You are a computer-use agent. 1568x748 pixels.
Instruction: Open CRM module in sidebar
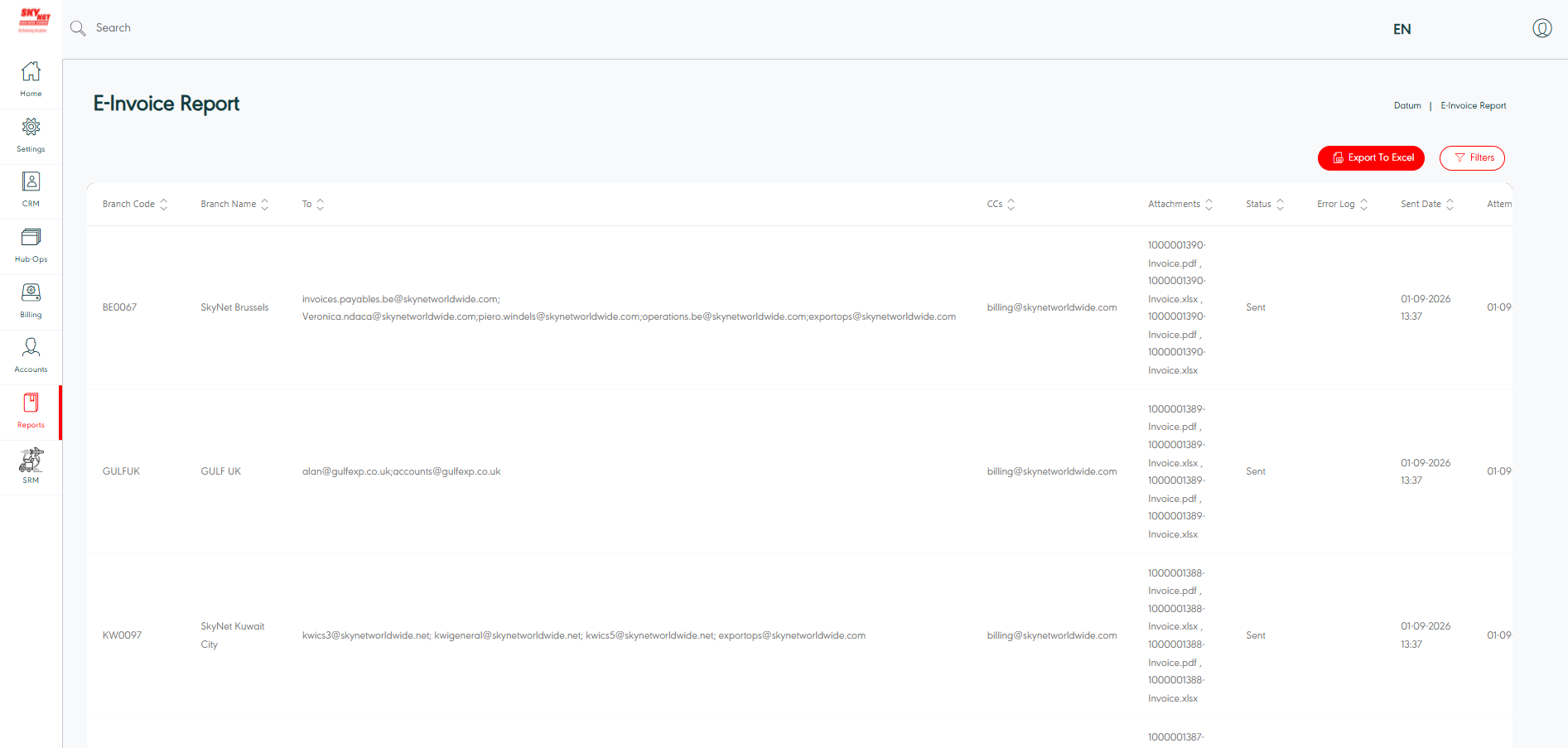(x=31, y=191)
